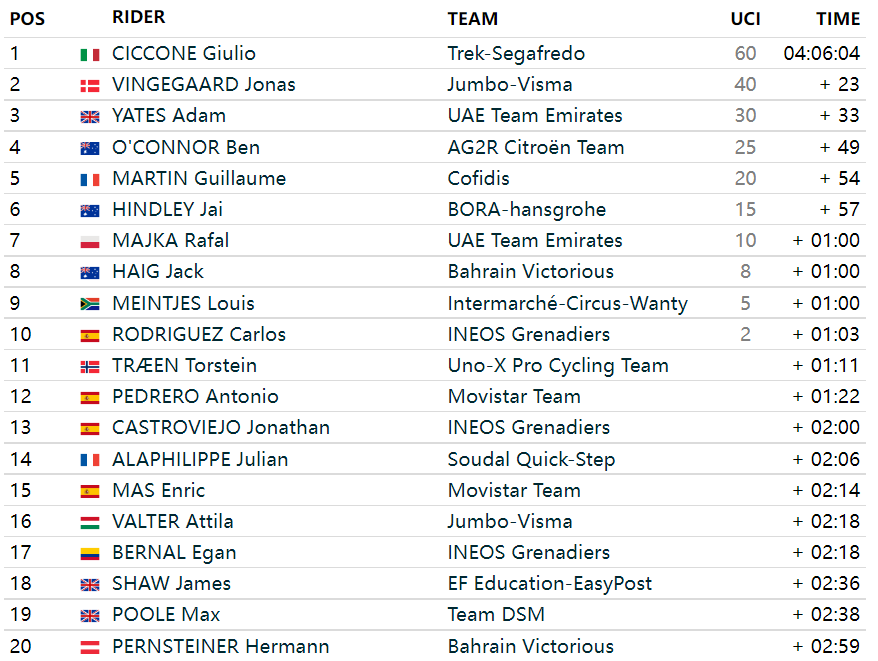This screenshot has height=661, width=878.
Task: Click the Italian flag beside Ciccone
Action: pyautogui.click(x=90, y=55)
